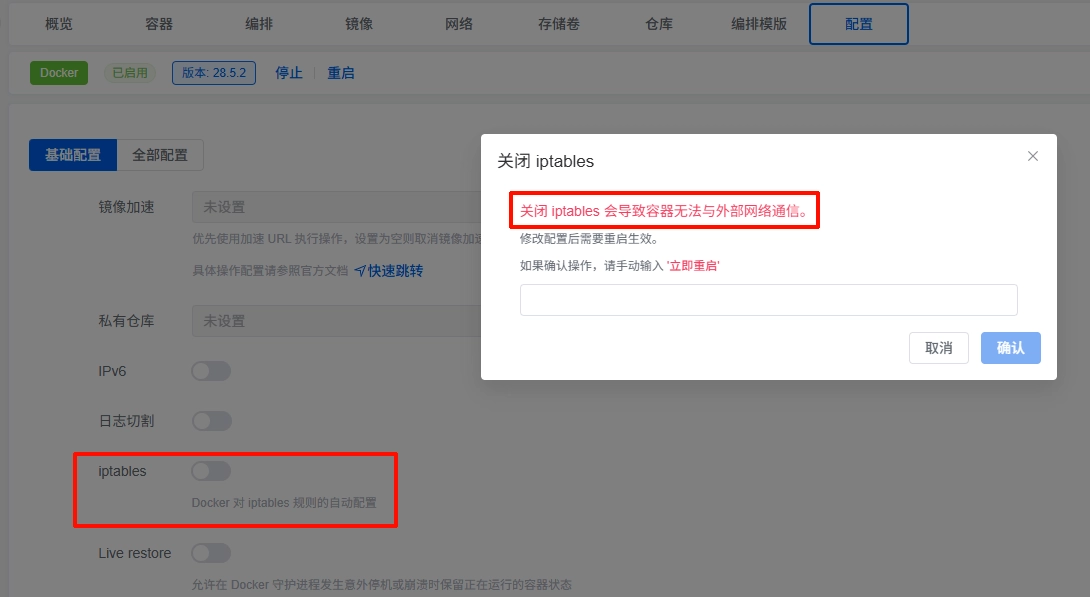Open the 概览 overview page
1090x597 pixels.
point(58,24)
